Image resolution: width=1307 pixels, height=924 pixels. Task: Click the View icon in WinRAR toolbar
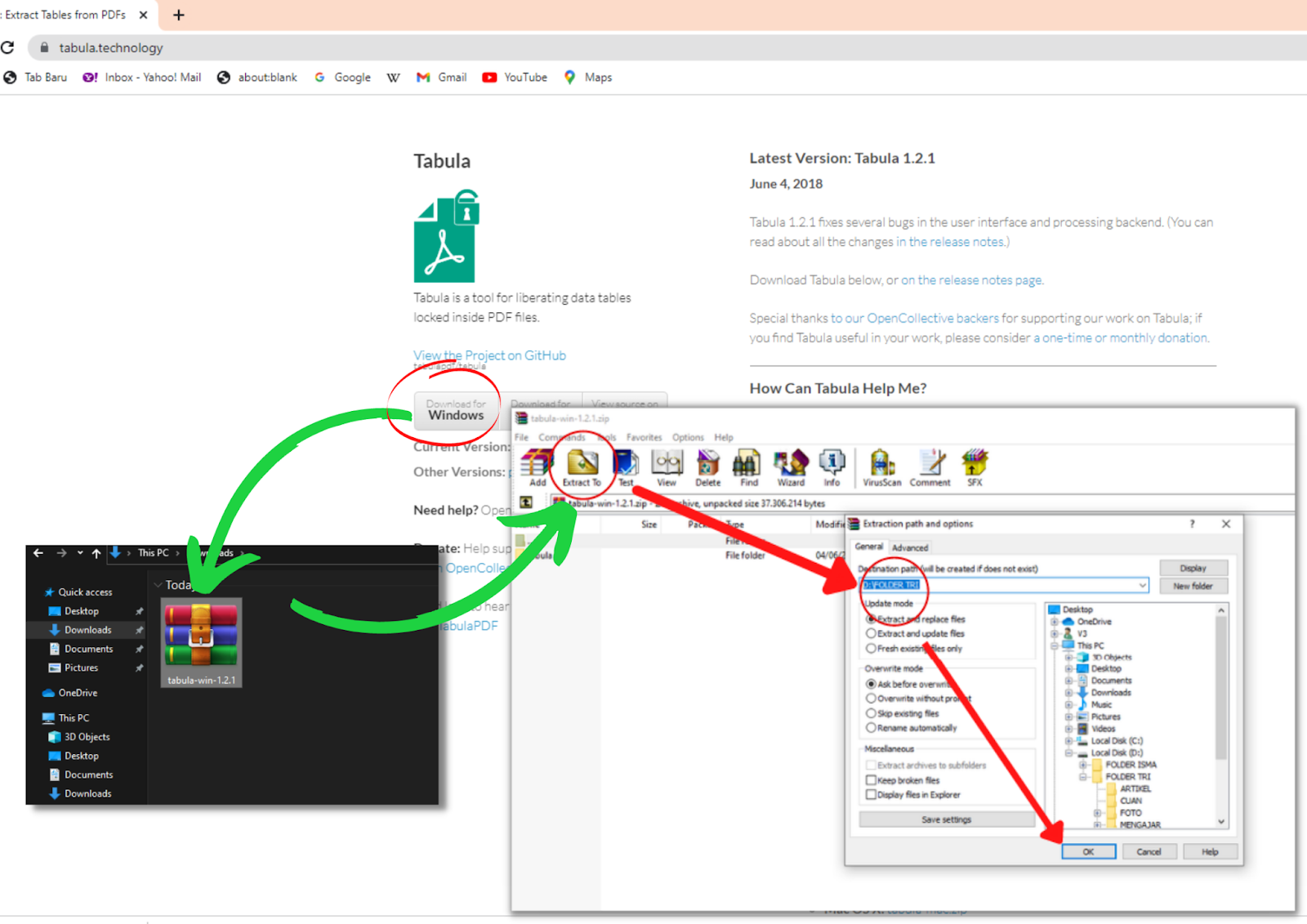[667, 467]
